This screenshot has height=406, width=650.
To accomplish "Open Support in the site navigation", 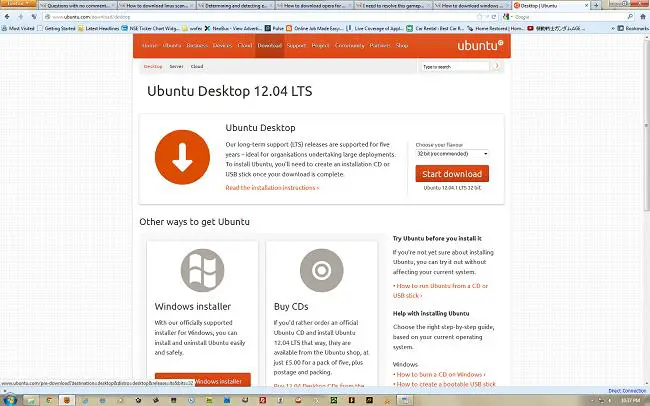I will (296, 46).
